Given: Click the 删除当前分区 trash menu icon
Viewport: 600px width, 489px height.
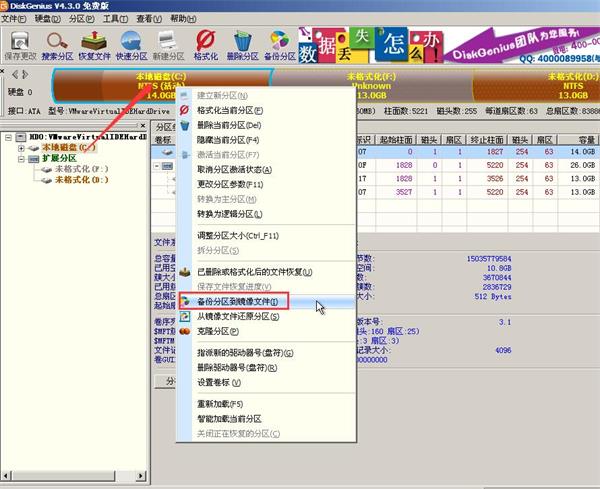Looking at the screenshot, I should click(x=185, y=125).
